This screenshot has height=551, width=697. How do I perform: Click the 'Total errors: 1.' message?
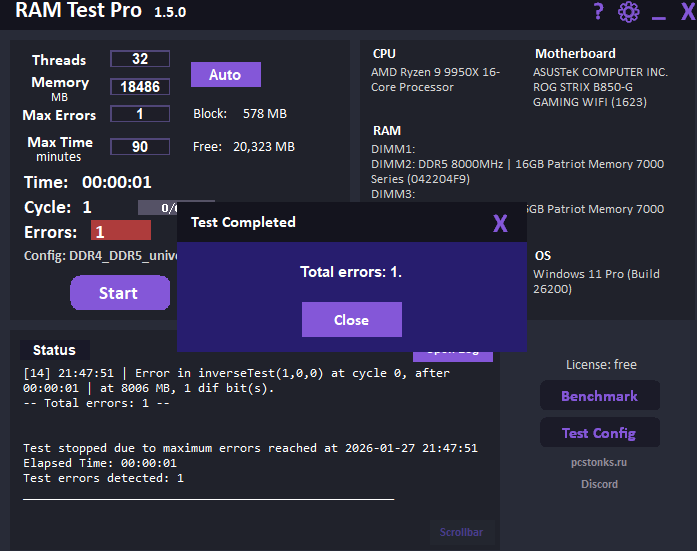coord(351,272)
